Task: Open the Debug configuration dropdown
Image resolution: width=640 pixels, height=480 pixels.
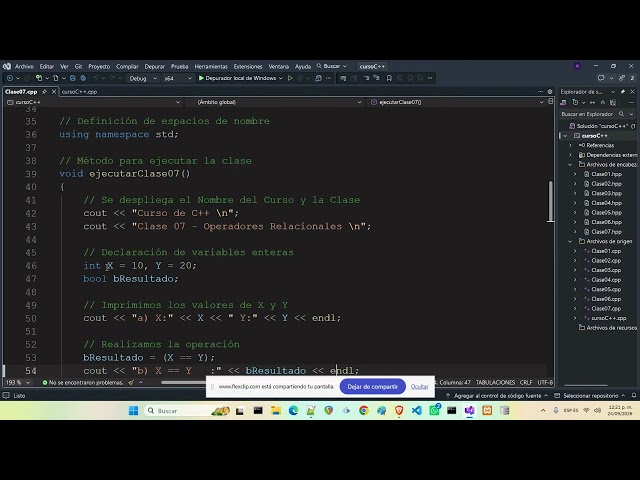Action: (x=143, y=78)
